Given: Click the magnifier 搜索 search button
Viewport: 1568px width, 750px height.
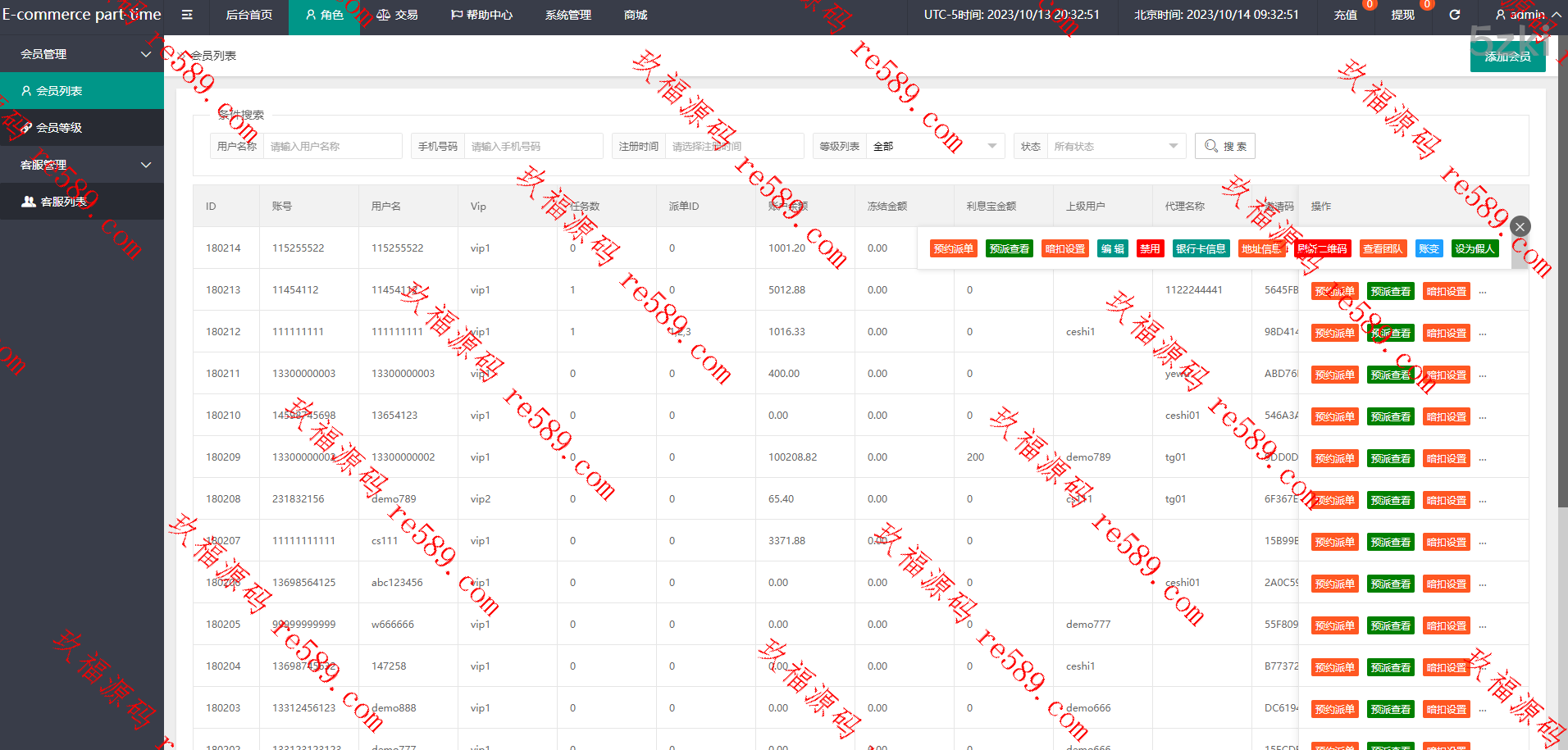Looking at the screenshot, I should 1225,146.
